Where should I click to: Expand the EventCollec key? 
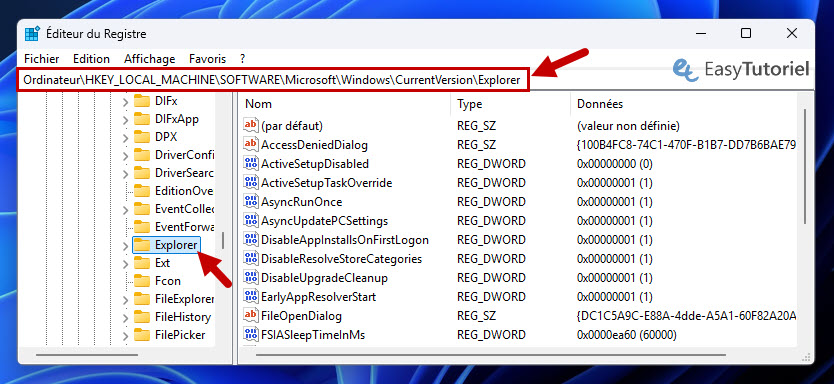tap(126, 209)
